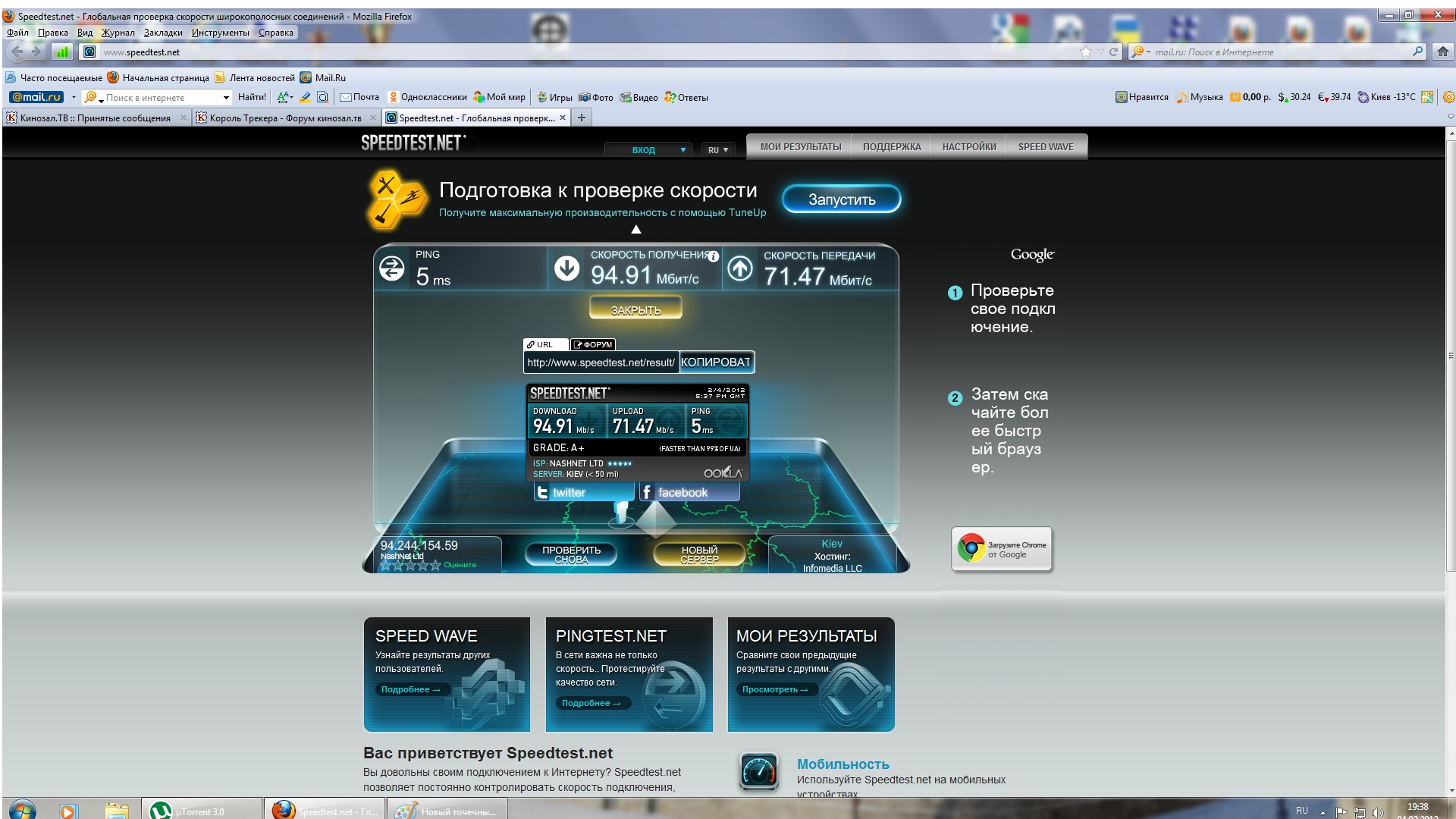Click the green bars icon beside the address bar
The width and height of the screenshot is (1456, 819).
(x=62, y=52)
